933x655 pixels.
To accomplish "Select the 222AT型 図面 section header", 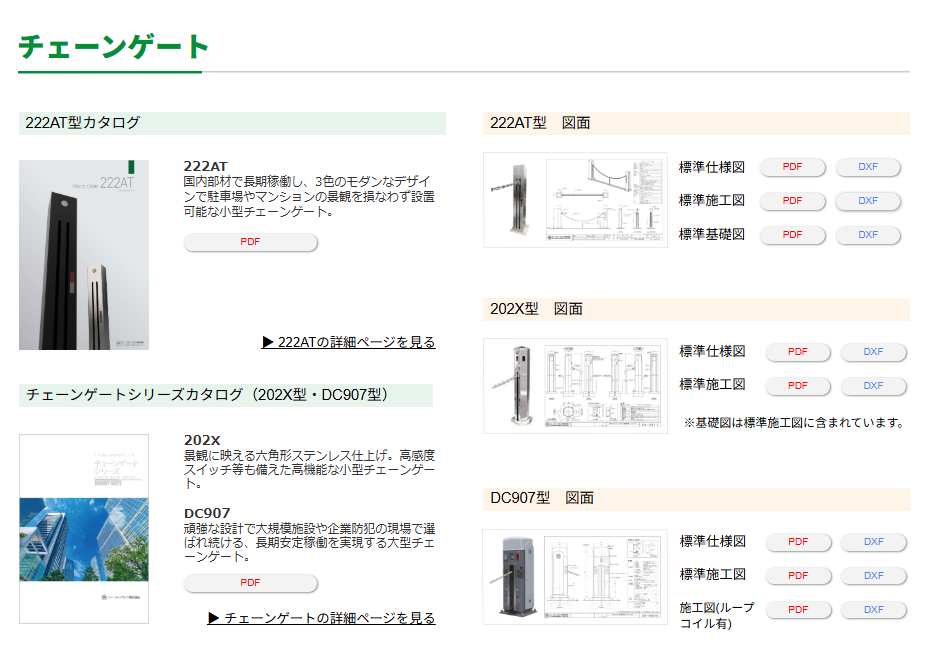I will click(696, 123).
